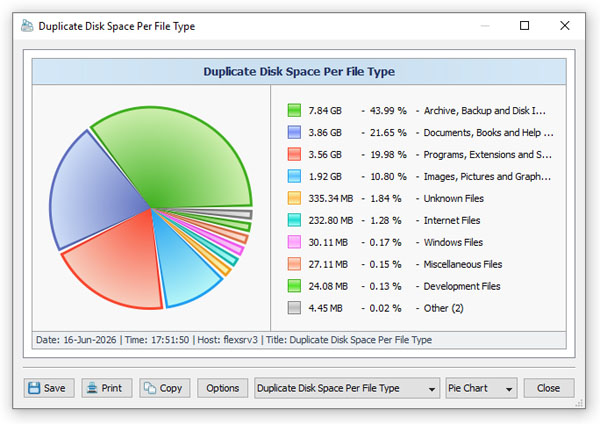Click the value '3.86 GB'
This screenshot has width=600, height=424.
(x=325, y=132)
